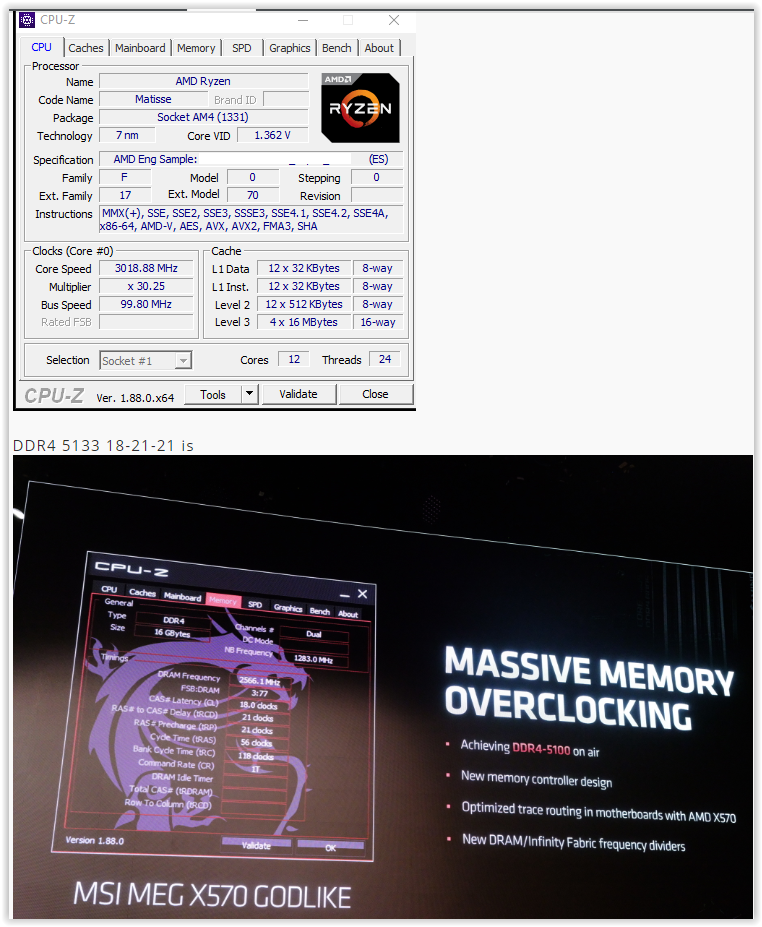Click the OK button in MSI photo CPU-Z
The width and height of the screenshot is (762, 927).
point(330,848)
